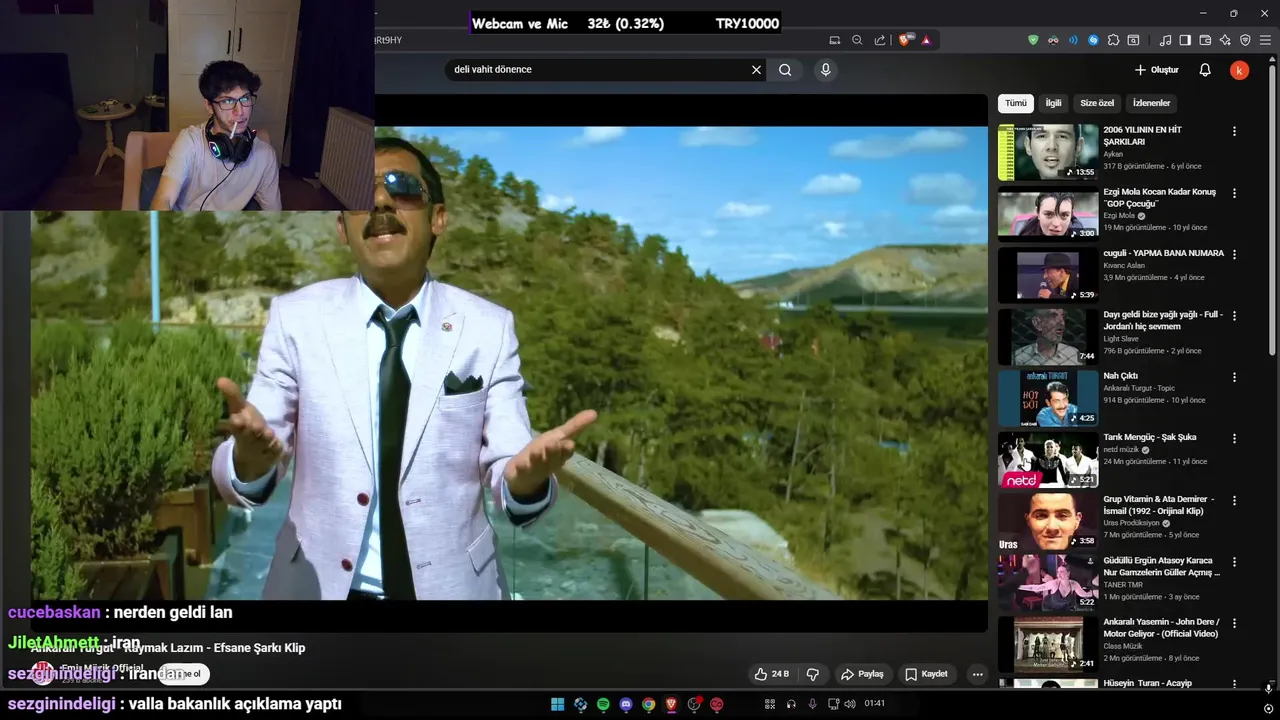Open Ezgi Mola 'GOP Çocuğu' thumbnail
Screen dimensions: 1280x720
(1048, 213)
